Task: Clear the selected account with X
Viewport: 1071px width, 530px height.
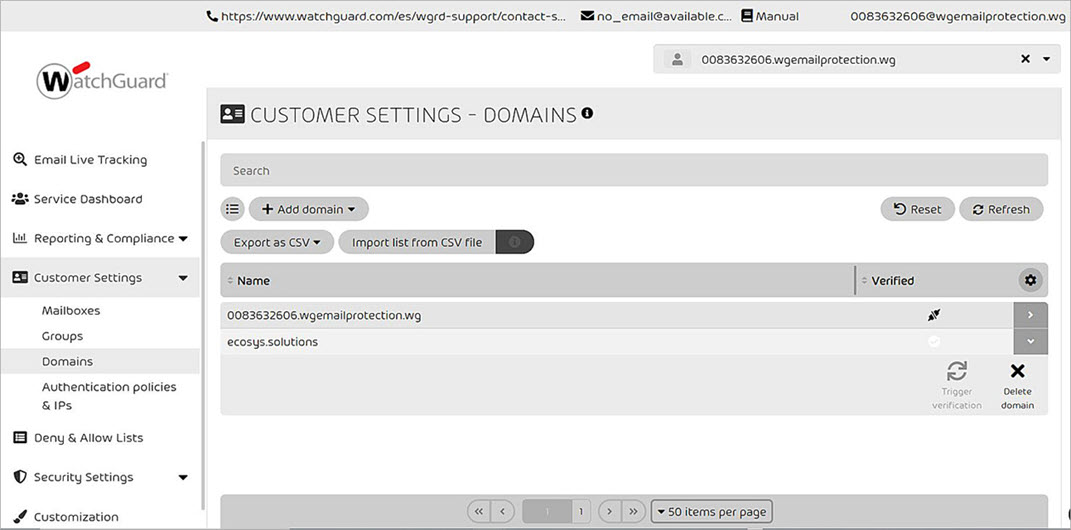Action: [1025, 59]
